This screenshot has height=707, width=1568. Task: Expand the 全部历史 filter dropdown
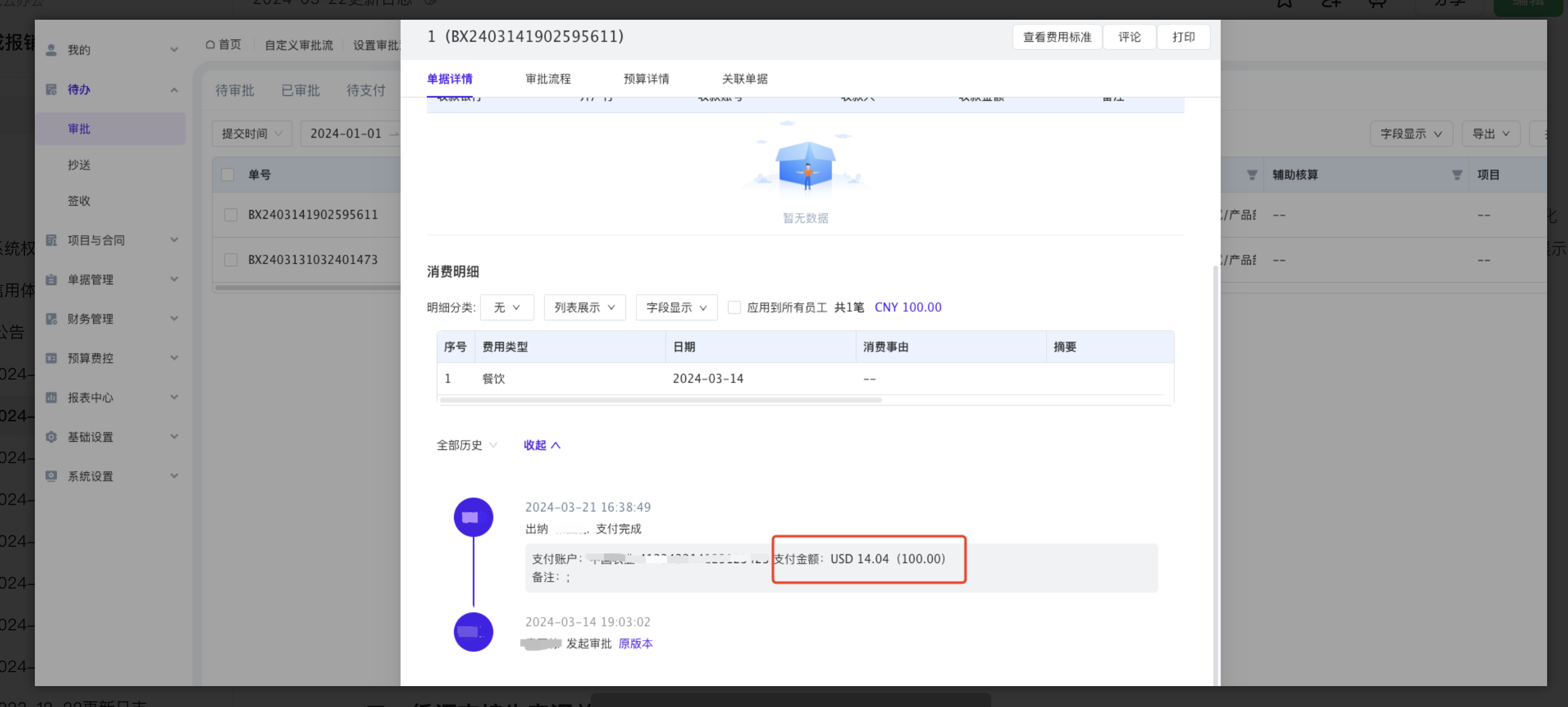coord(467,445)
